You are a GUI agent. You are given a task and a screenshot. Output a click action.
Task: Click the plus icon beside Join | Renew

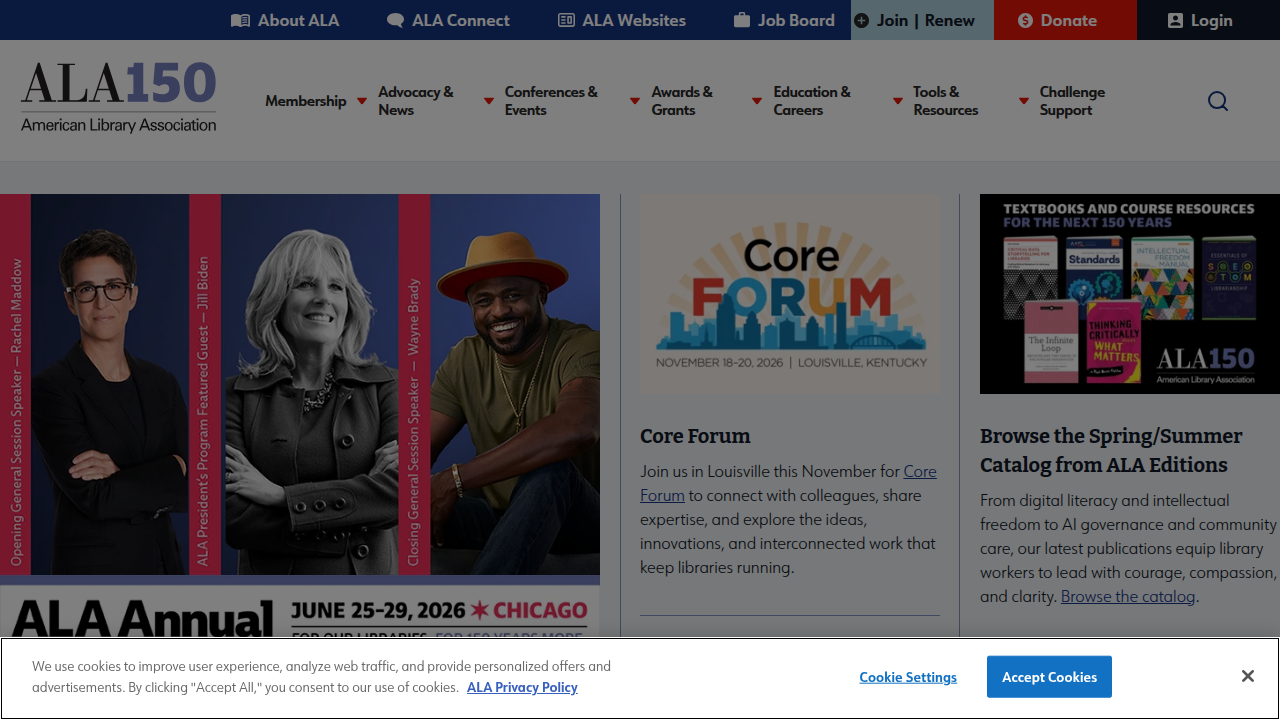(861, 20)
